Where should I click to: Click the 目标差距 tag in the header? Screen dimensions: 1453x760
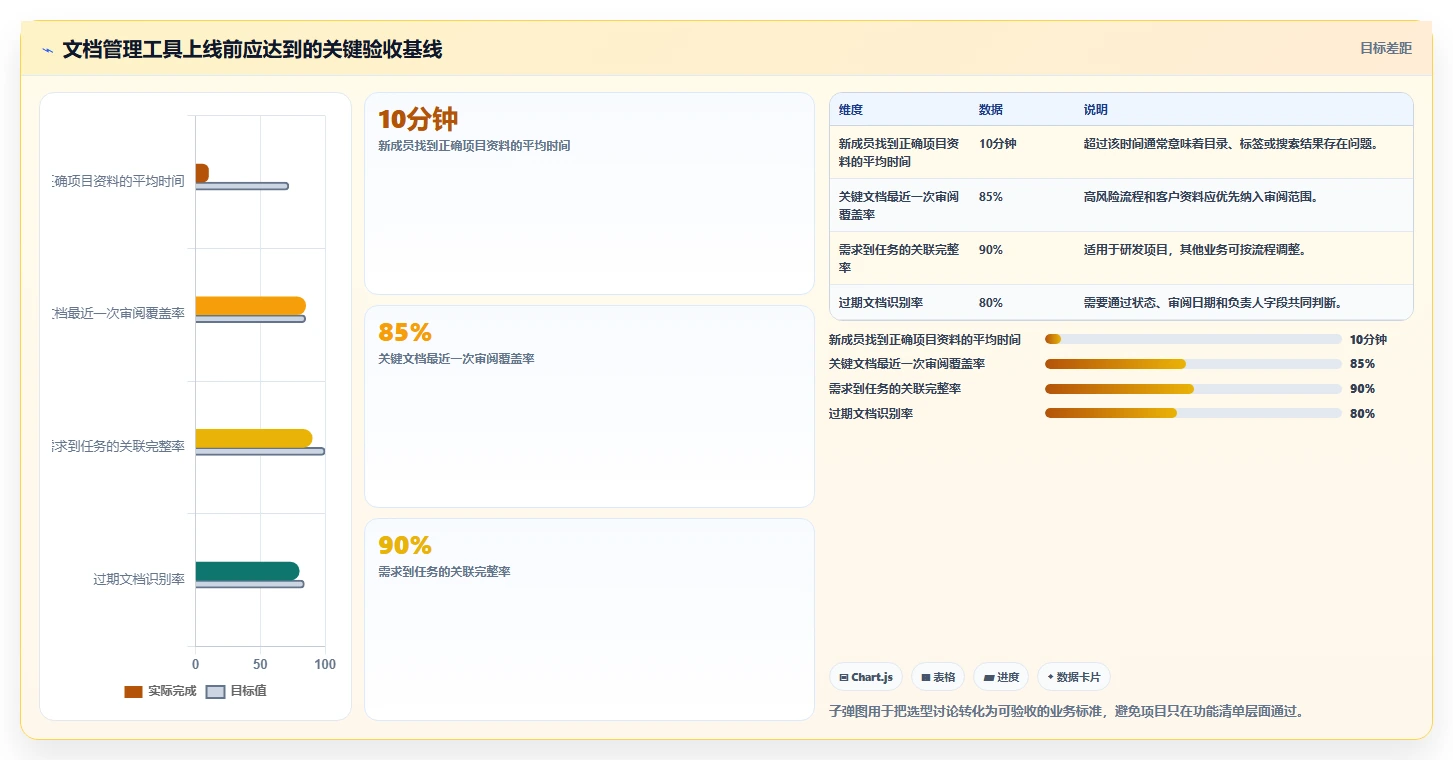click(x=1385, y=48)
